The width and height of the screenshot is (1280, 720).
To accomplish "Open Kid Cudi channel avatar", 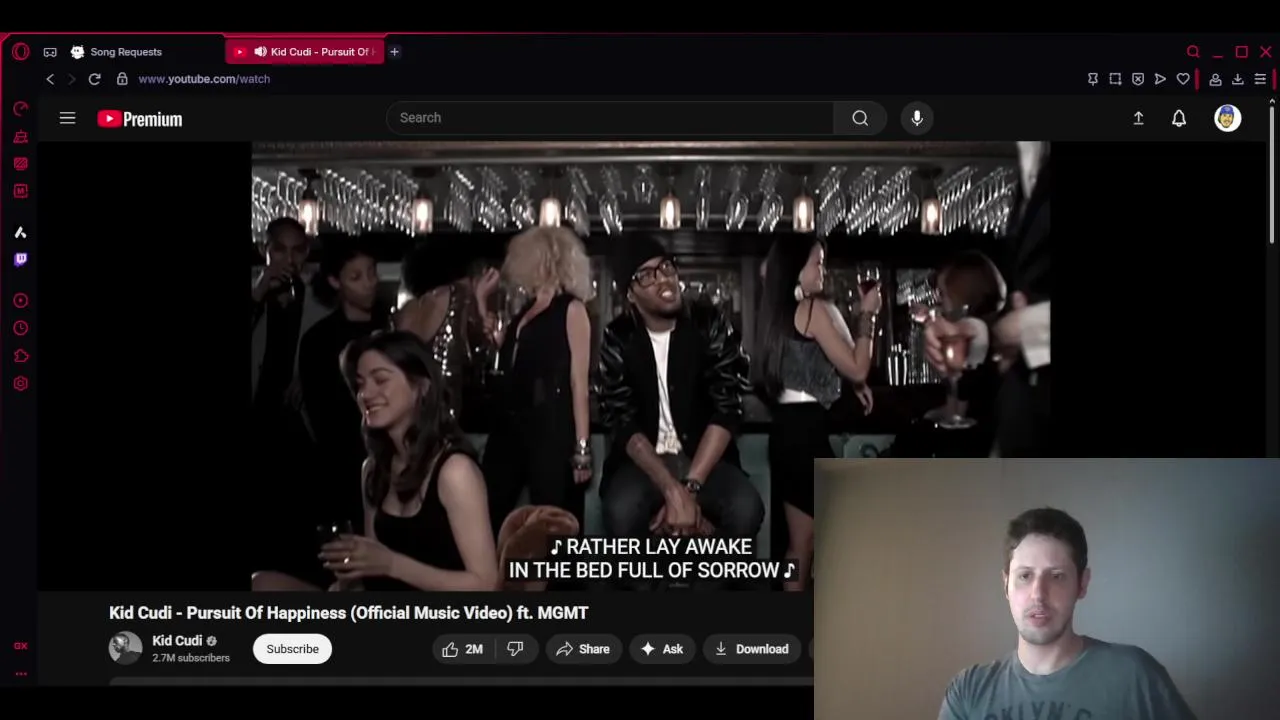I will click(125, 648).
